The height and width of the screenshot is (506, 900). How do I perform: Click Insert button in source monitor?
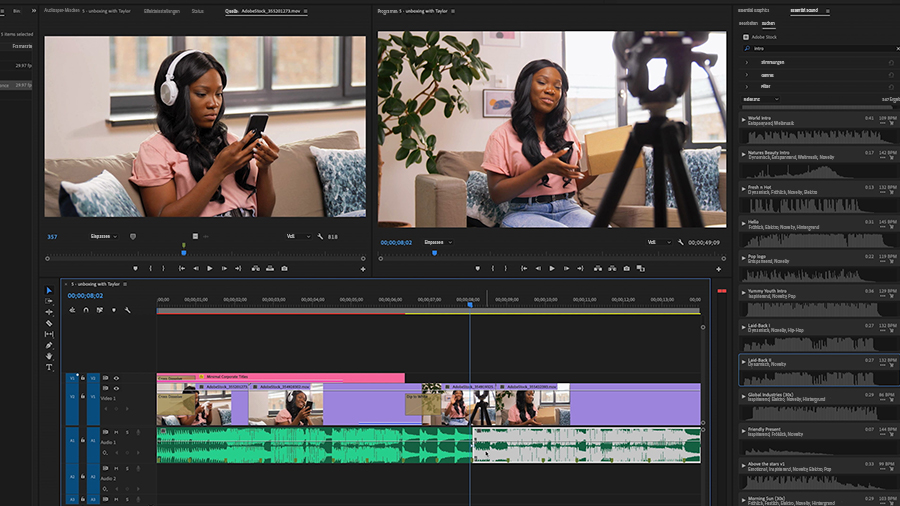pyautogui.click(x=255, y=268)
